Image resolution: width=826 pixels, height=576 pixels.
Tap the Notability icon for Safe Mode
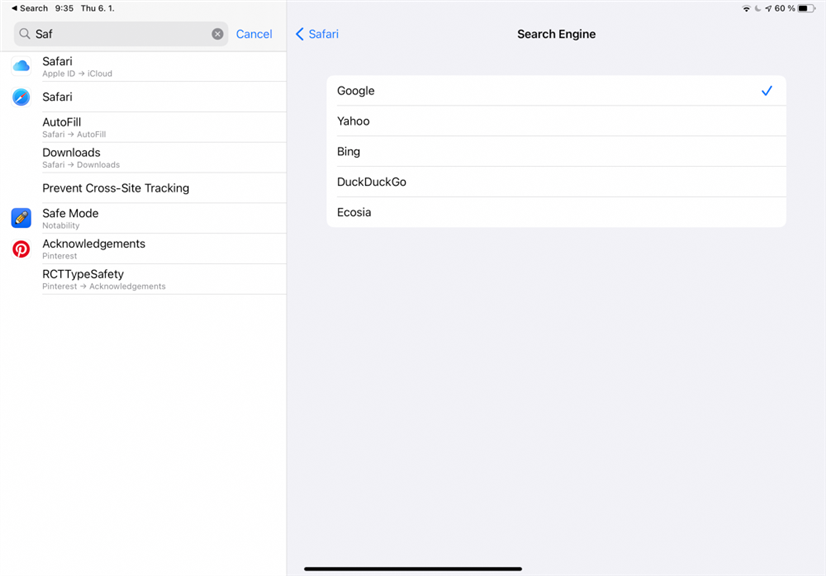[x=21, y=218]
